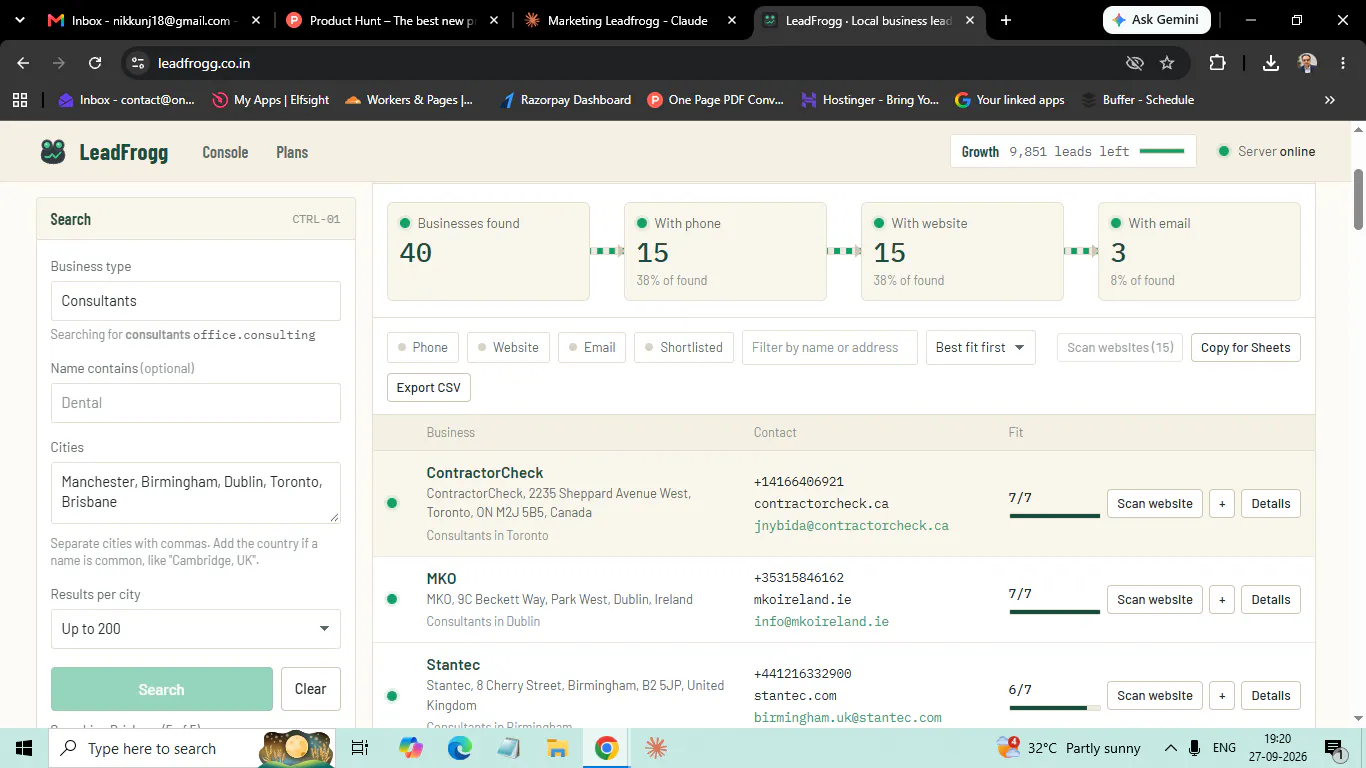Open the Best fit first sort dropdown

click(x=980, y=347)
